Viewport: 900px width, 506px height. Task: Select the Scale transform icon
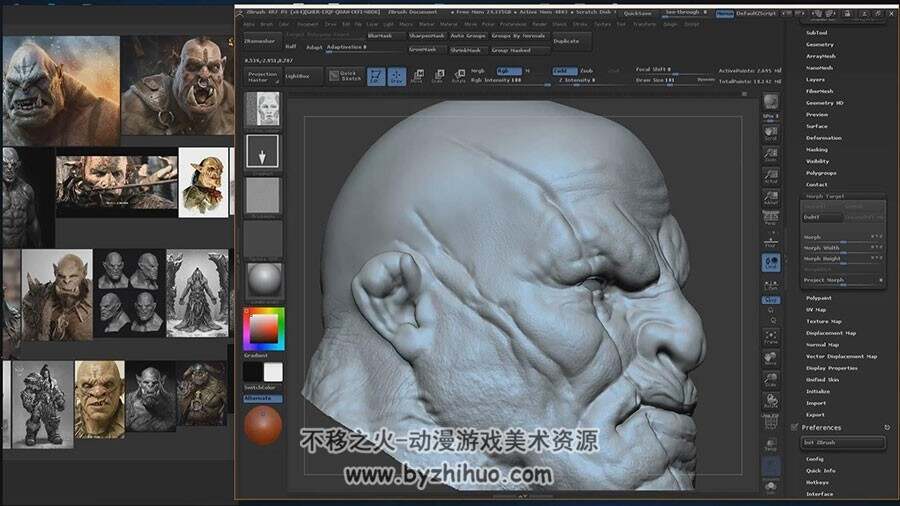tap(439, 76)
